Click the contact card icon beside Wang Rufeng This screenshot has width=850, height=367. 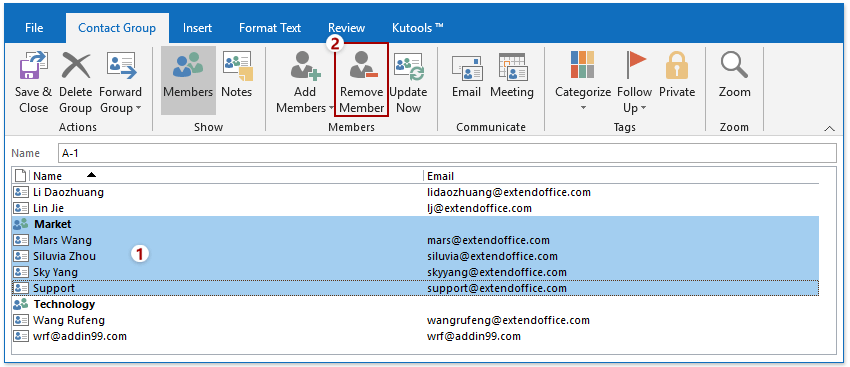(x=21, y=320)
